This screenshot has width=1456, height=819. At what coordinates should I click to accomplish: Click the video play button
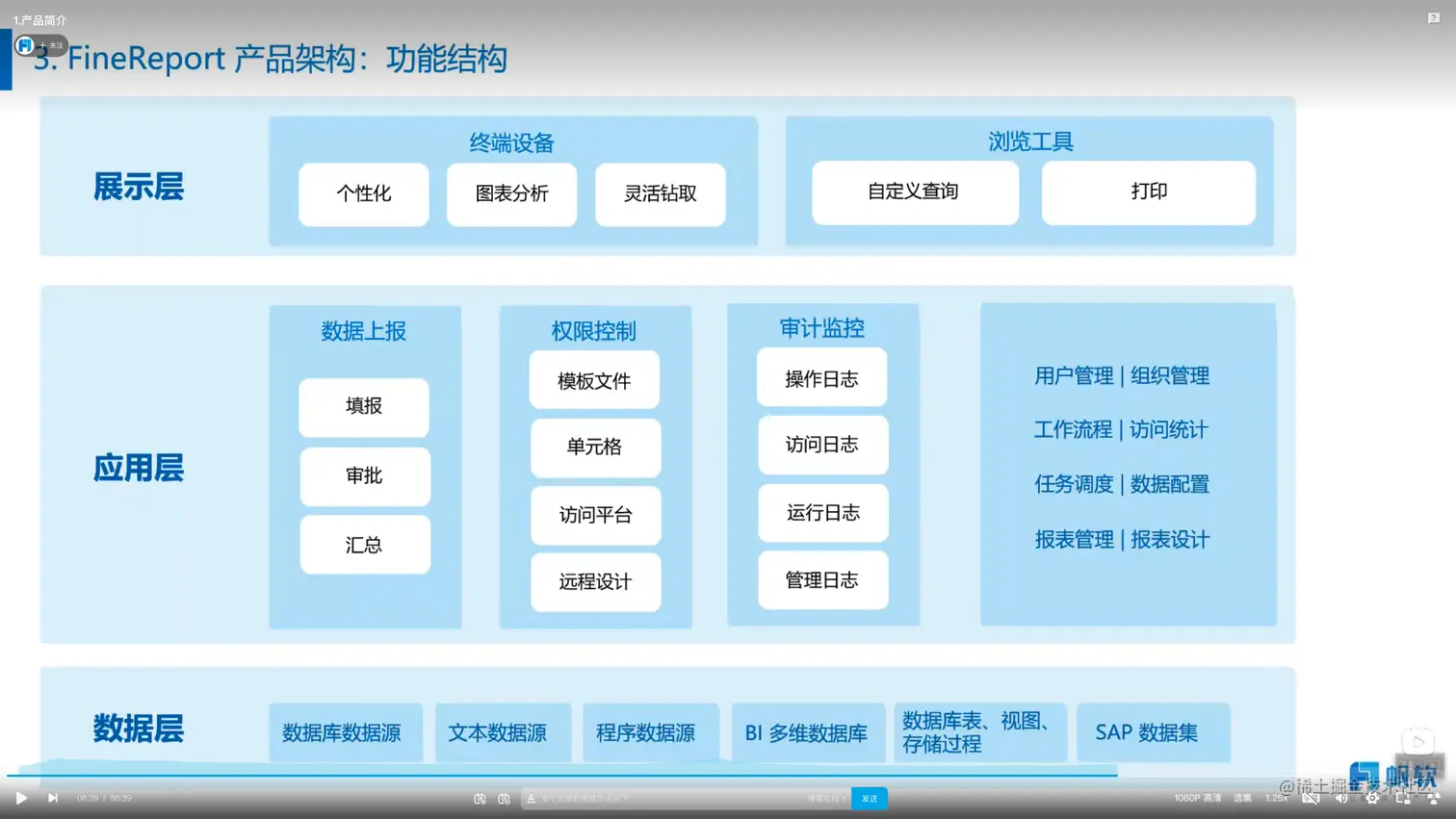(21, 798)
